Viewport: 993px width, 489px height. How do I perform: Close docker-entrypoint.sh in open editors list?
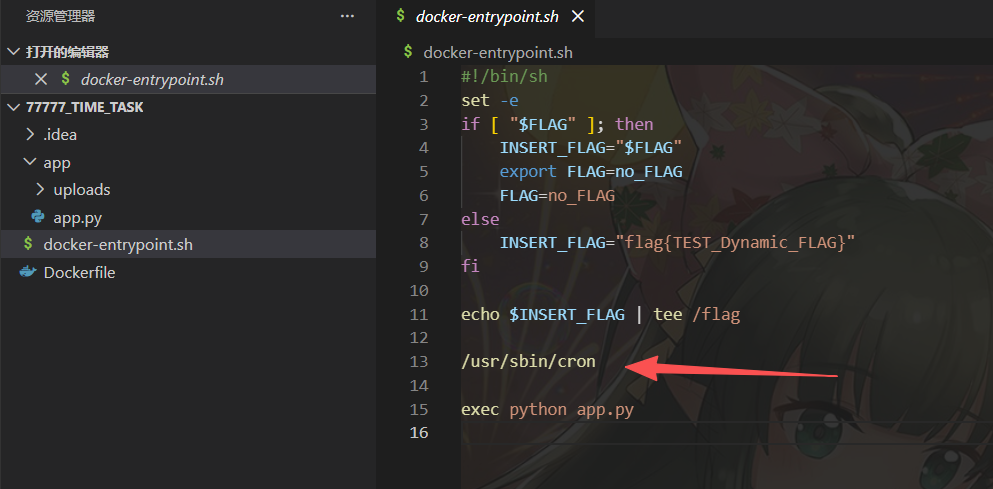tap(41, 79)
